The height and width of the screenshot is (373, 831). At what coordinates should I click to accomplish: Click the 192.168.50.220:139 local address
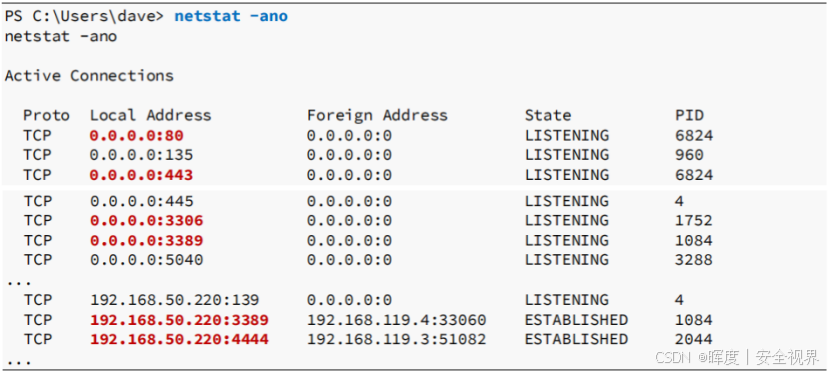coord(174,300)
